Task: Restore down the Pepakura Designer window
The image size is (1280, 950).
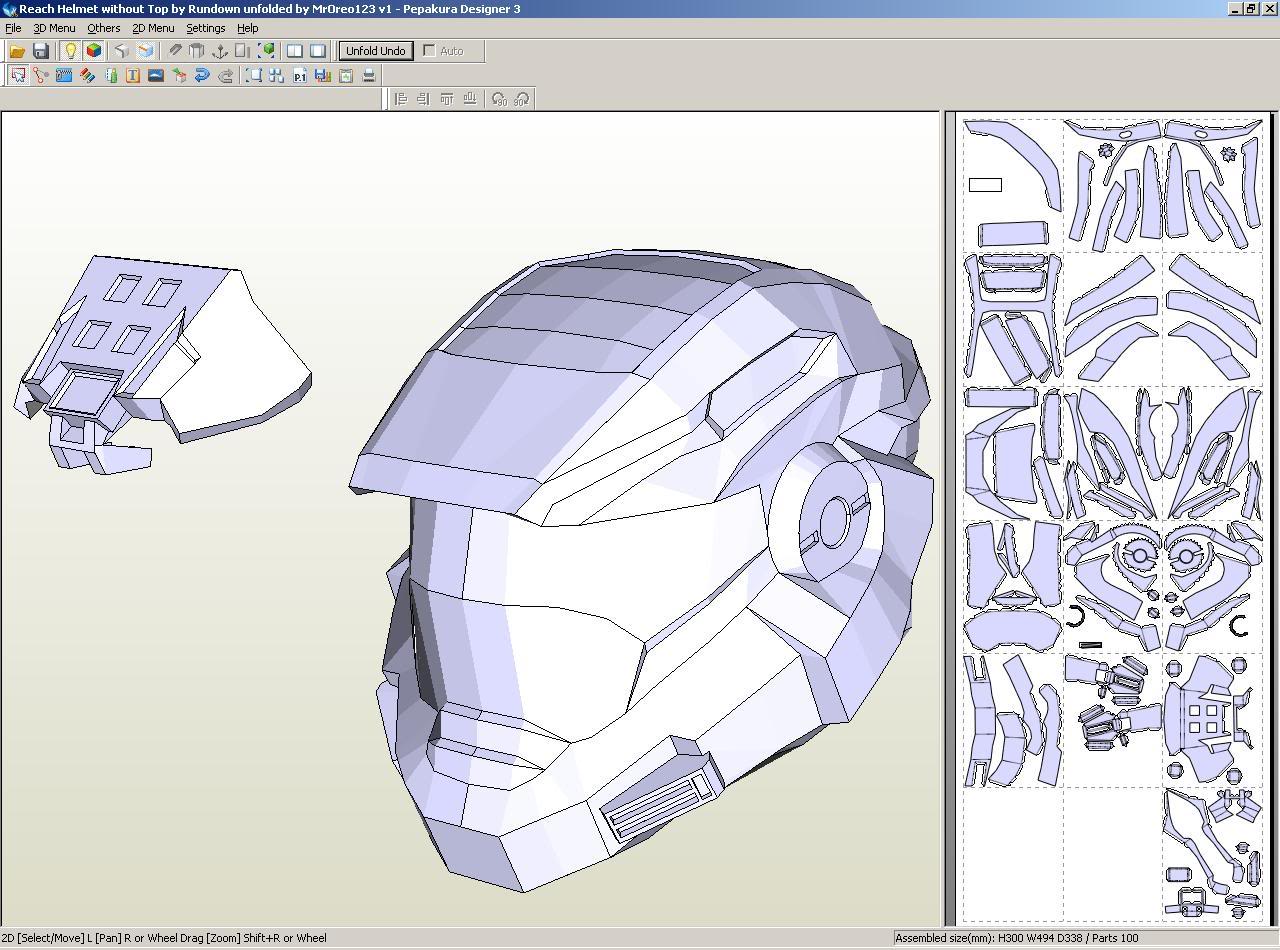Action: tap(1250, 8)
